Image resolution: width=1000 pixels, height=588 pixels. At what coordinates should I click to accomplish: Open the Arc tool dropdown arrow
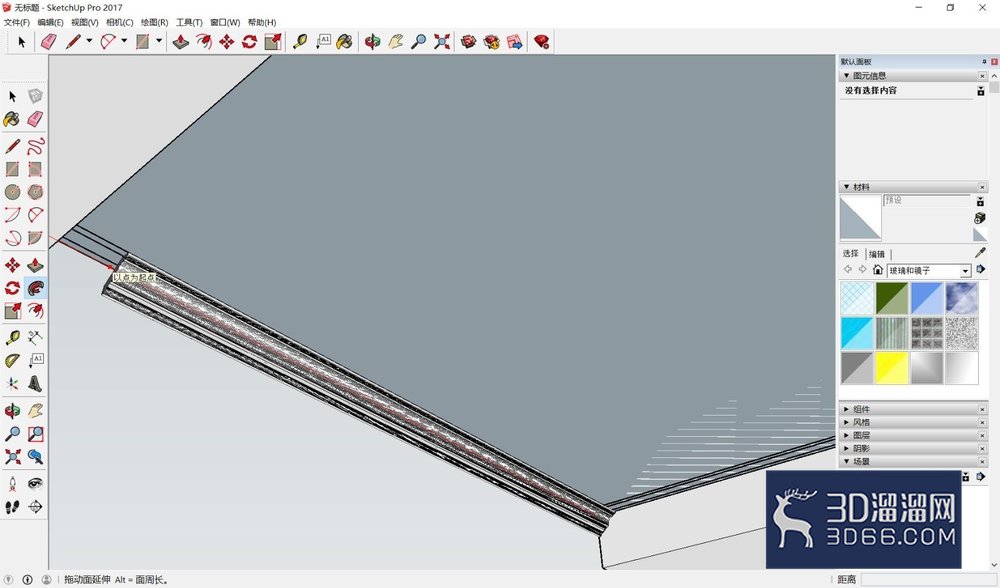[124, 41]
